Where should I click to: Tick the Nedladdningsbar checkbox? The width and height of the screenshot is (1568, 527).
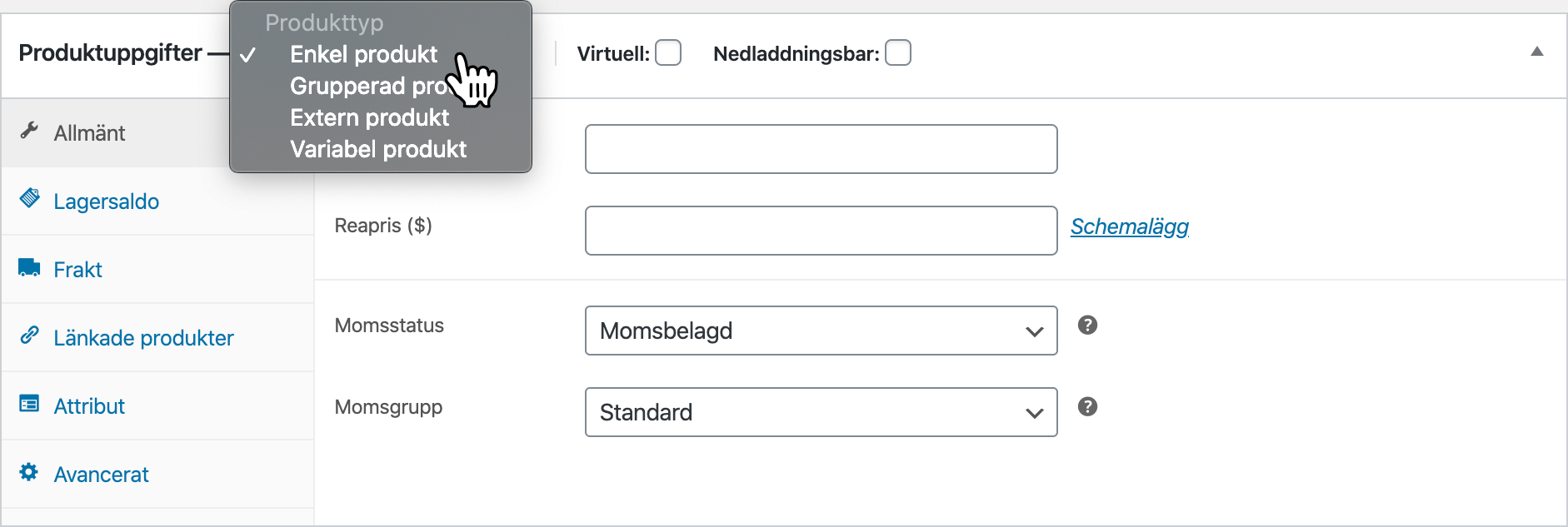tap(898, 53)
